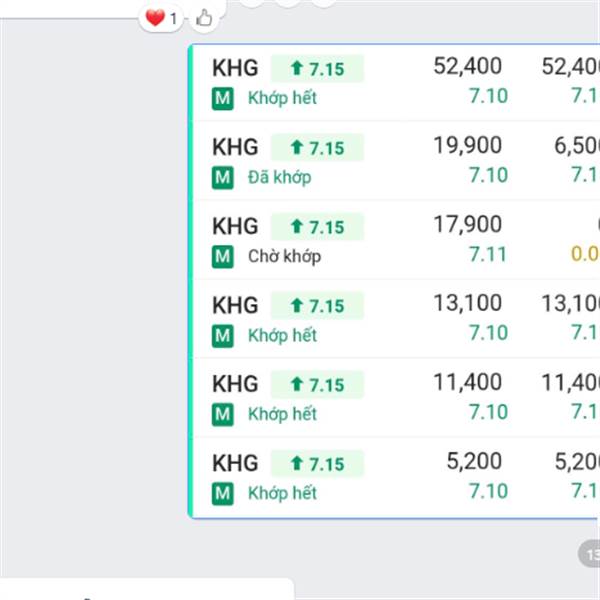Image resolution: width=600 pixels, height=600 pixels.
Task: Click the Chờ khớp status label
Action: click(284, 256)
